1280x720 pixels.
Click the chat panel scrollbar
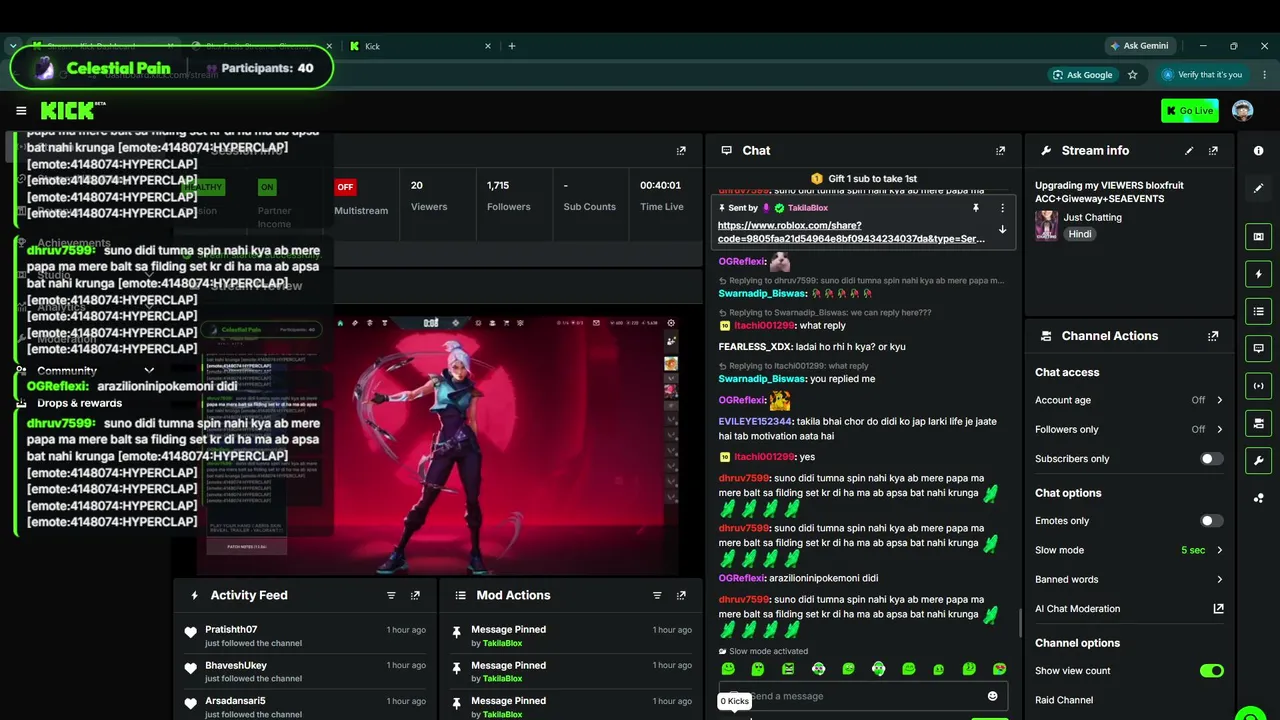pos(1019,621)
